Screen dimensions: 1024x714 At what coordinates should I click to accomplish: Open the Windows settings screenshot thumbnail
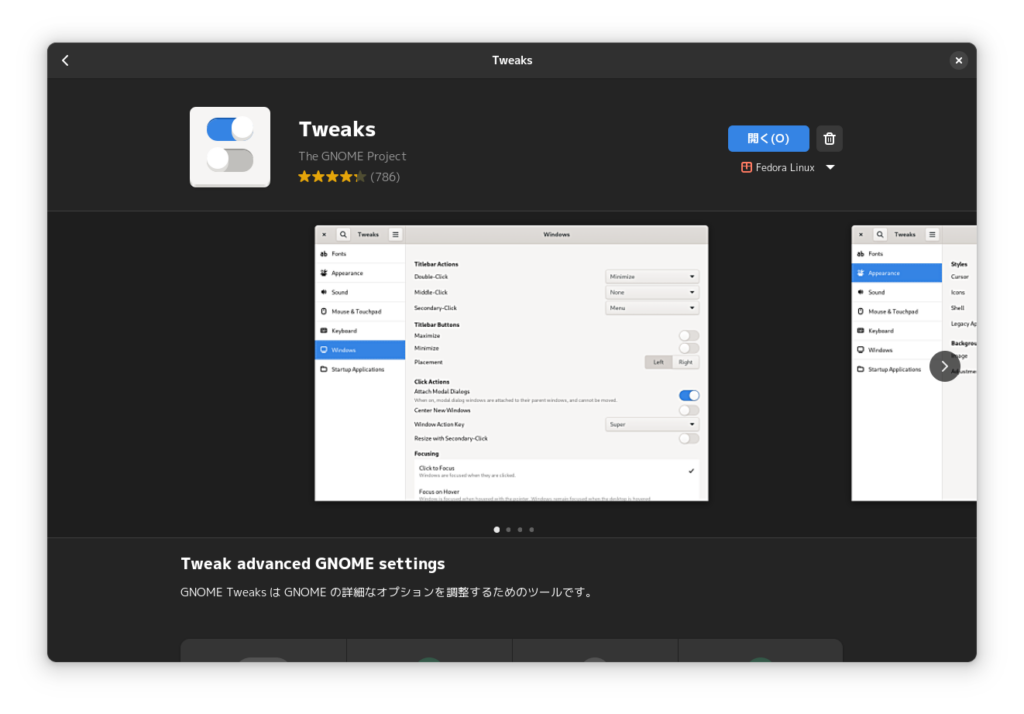tap(511, 363)
